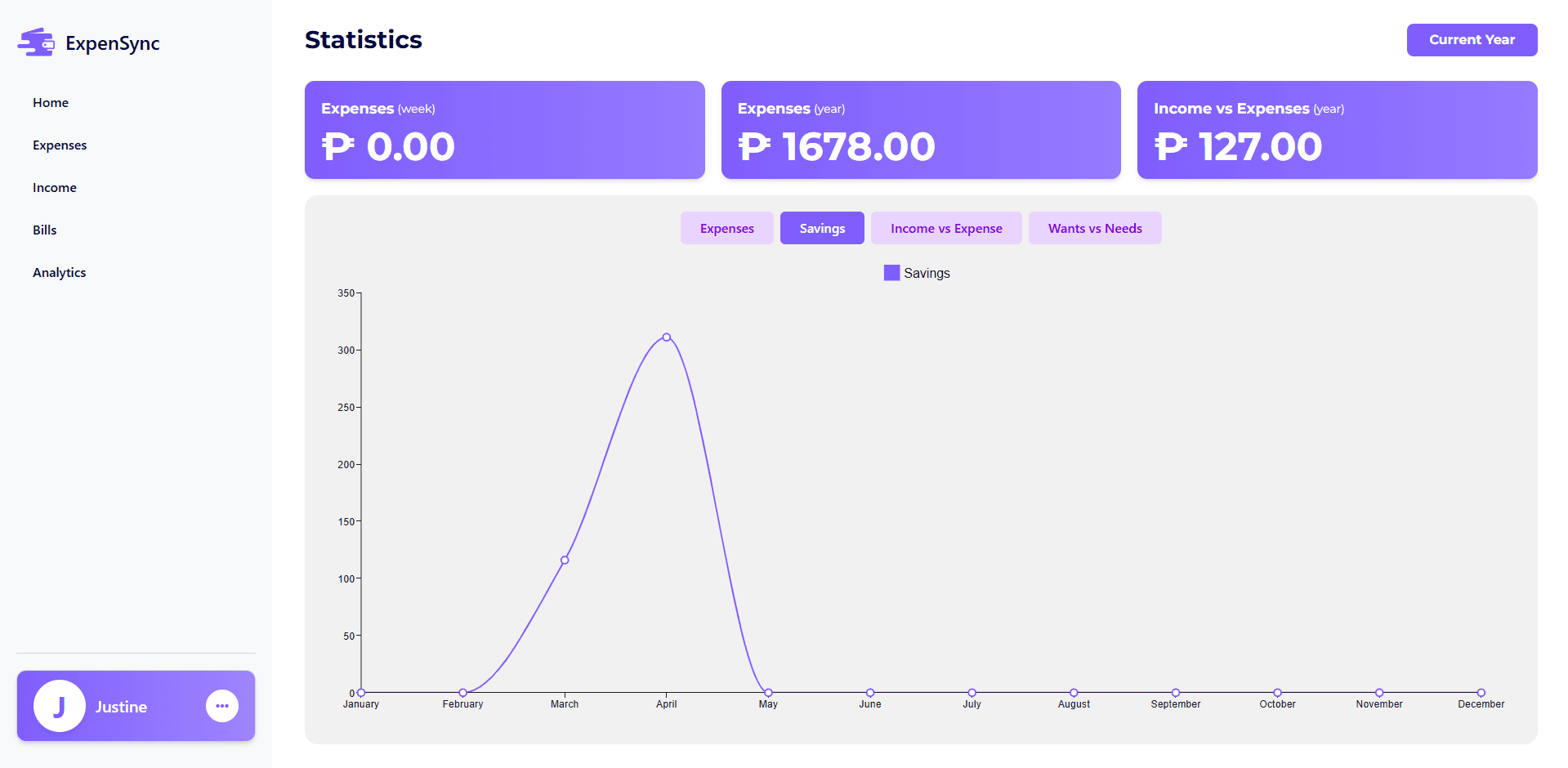Switch chart to Expenses tab

[726, 229]
